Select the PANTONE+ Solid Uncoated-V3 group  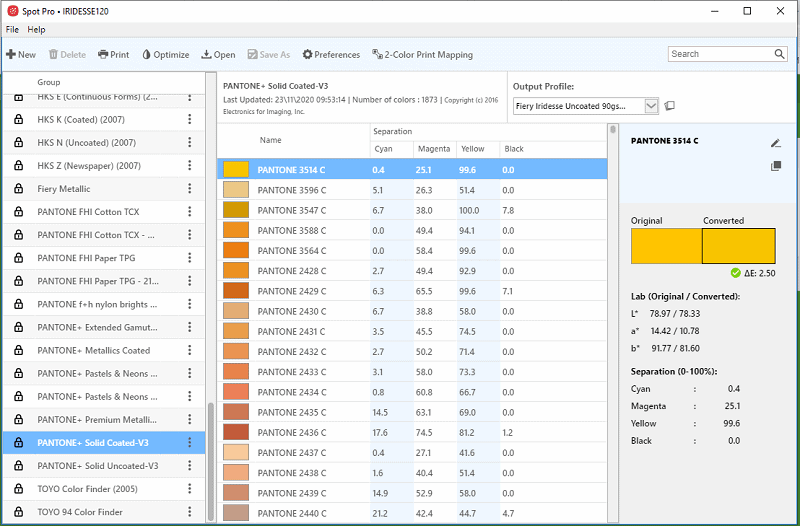[x=98, y=466]
